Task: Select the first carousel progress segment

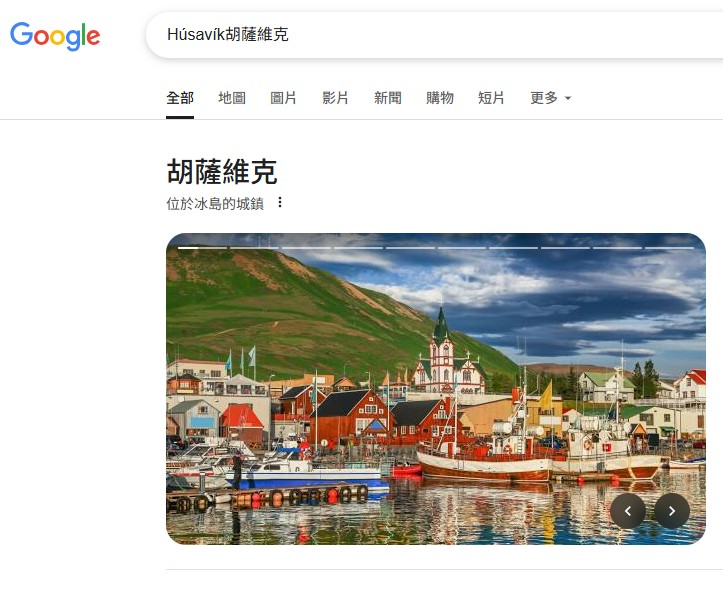Action: tap(202, 248)
